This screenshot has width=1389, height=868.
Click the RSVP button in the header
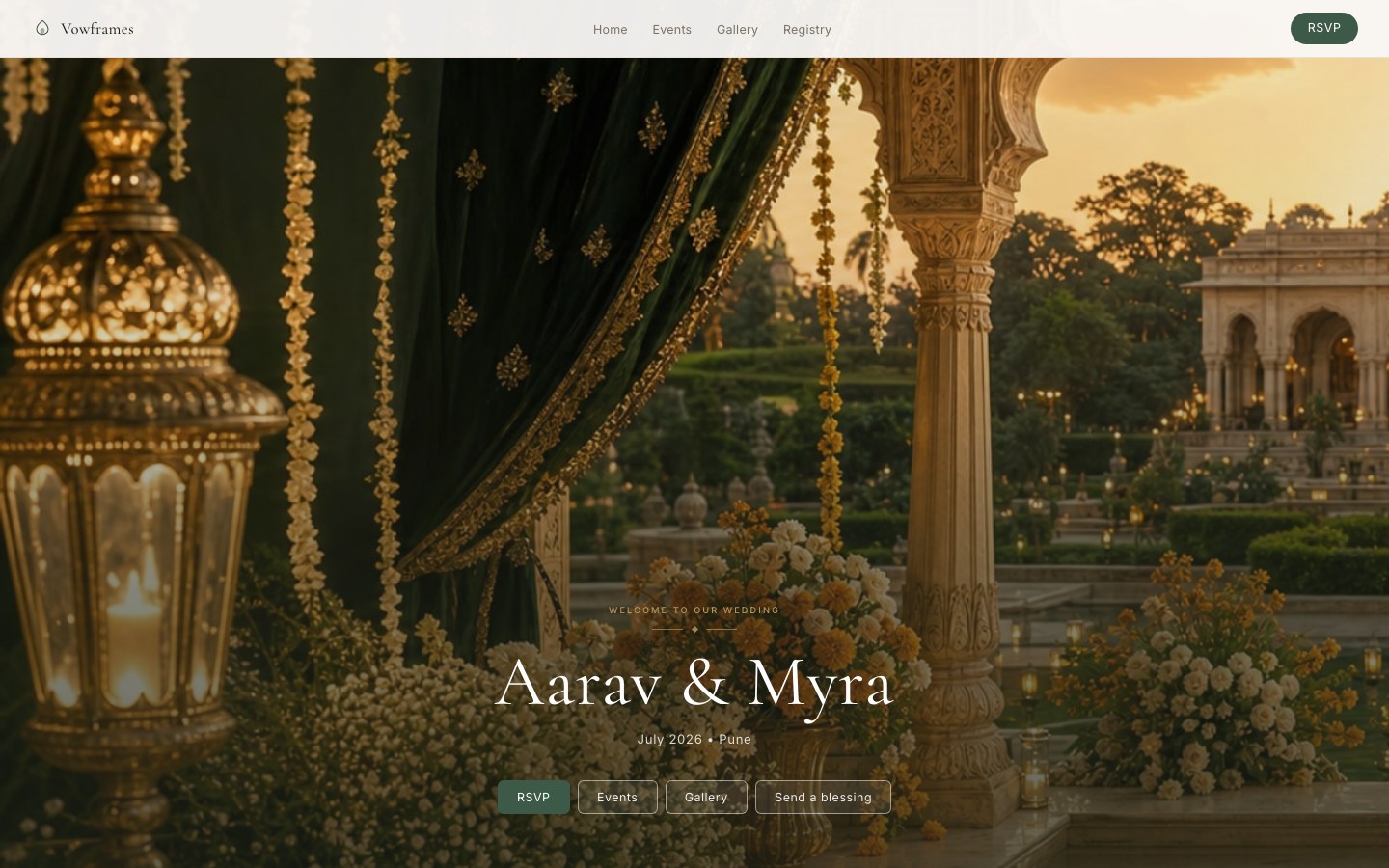pyautogui.click(x=1323, y=28)
